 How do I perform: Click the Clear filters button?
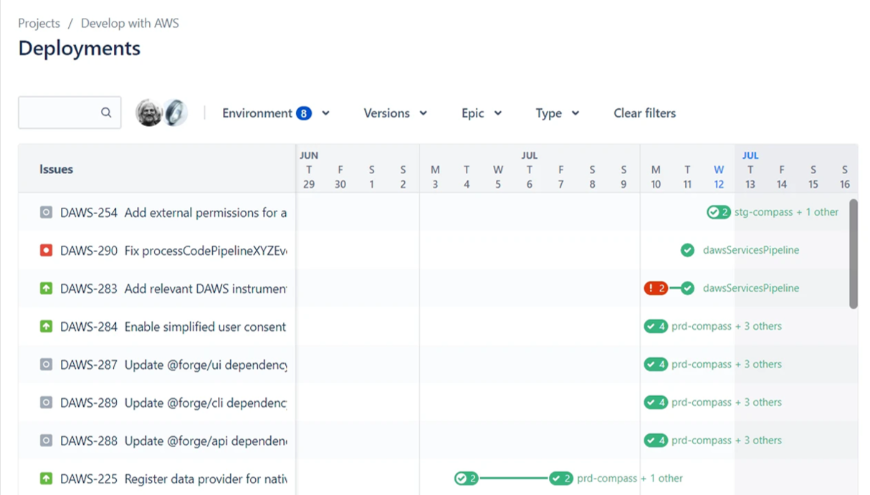(644, 113)
